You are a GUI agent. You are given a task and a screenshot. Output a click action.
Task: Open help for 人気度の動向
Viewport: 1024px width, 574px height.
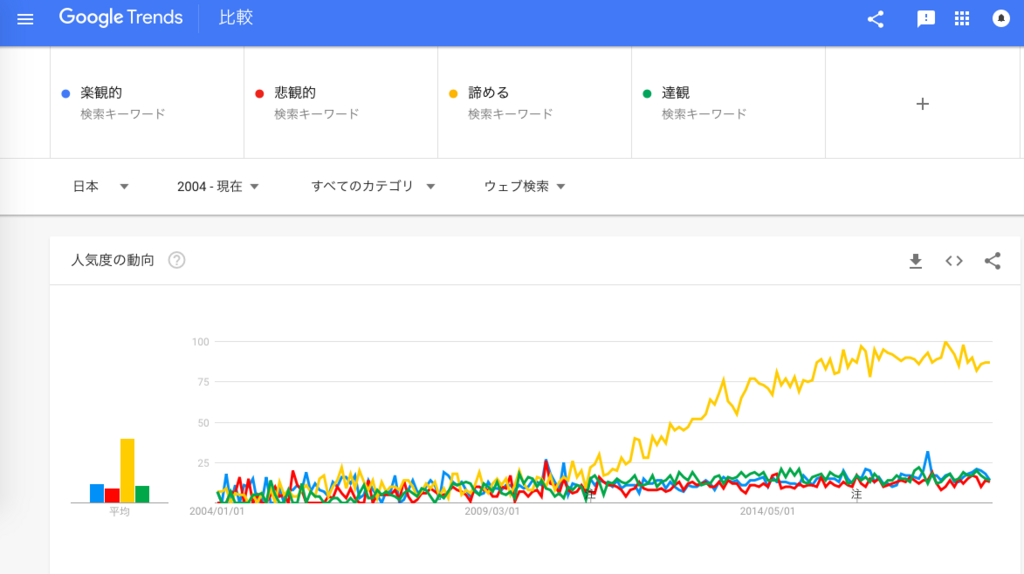click(x=177, y=261)
